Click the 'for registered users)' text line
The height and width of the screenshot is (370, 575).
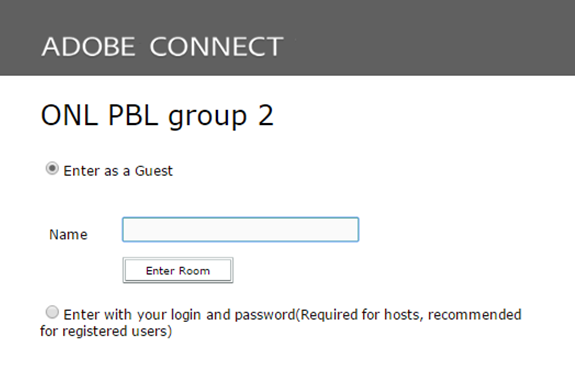[106, 331]
